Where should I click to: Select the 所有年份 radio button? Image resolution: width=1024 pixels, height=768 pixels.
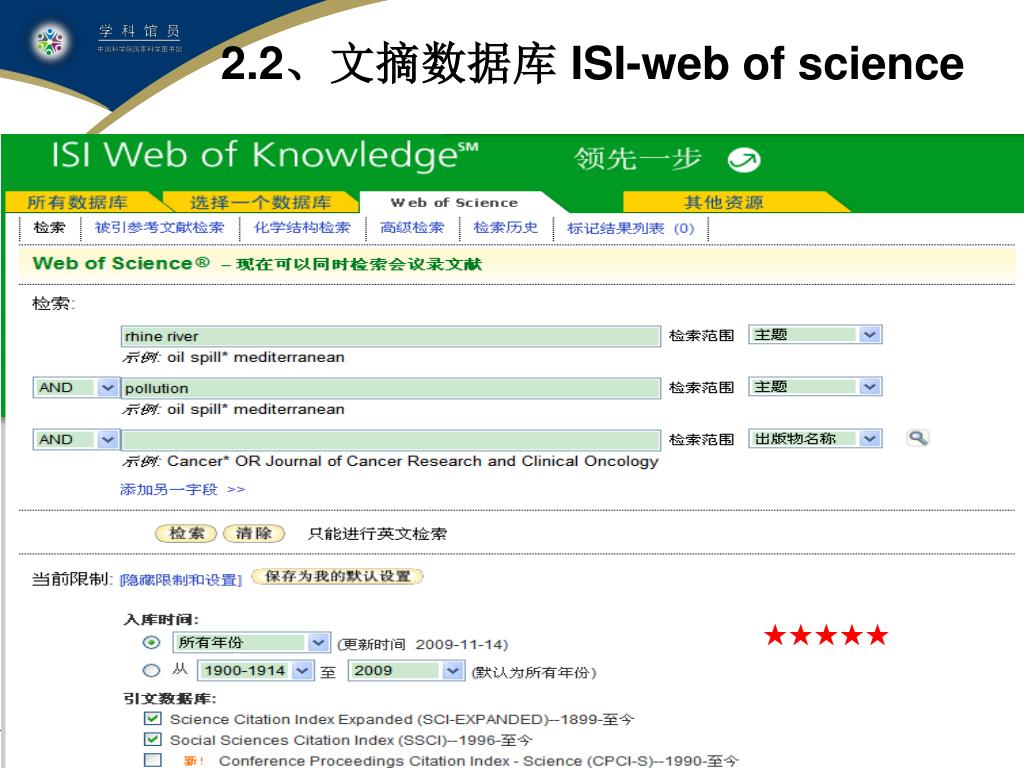coord(152,643)
